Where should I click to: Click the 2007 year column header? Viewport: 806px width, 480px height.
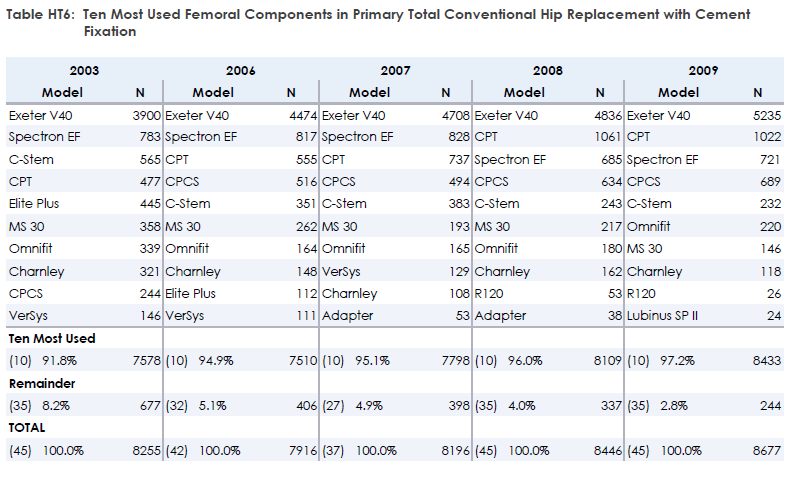click(395, 71)
